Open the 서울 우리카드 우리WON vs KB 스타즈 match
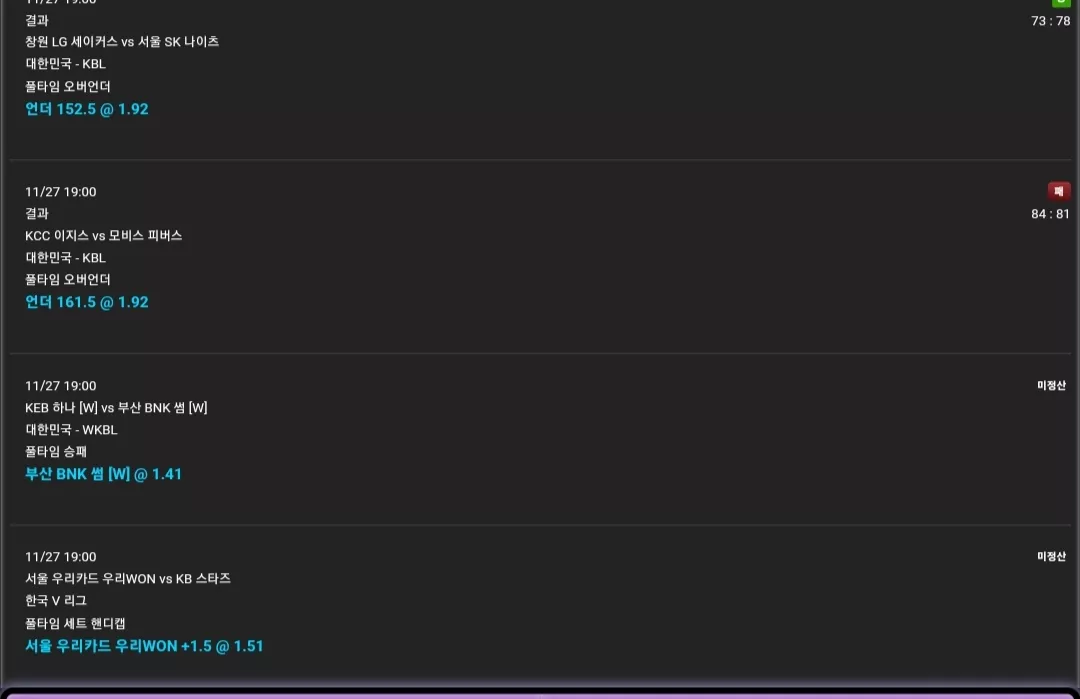The image size is (1080, 699). tap(127, 578)
